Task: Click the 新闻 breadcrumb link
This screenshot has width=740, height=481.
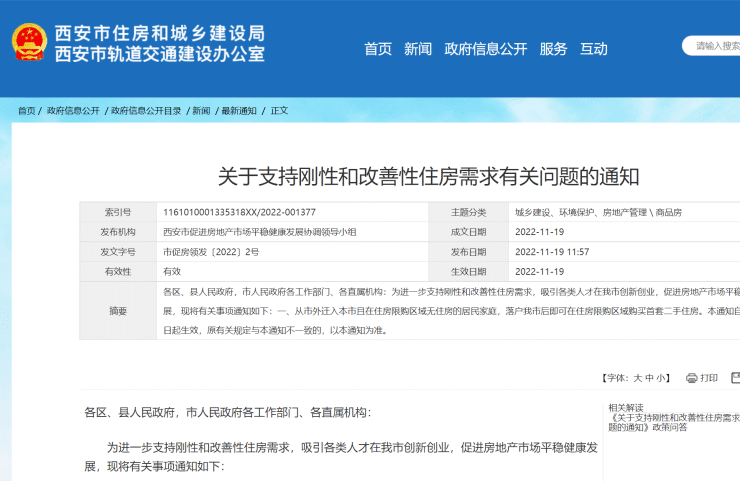Action: [x=201, y=111]
